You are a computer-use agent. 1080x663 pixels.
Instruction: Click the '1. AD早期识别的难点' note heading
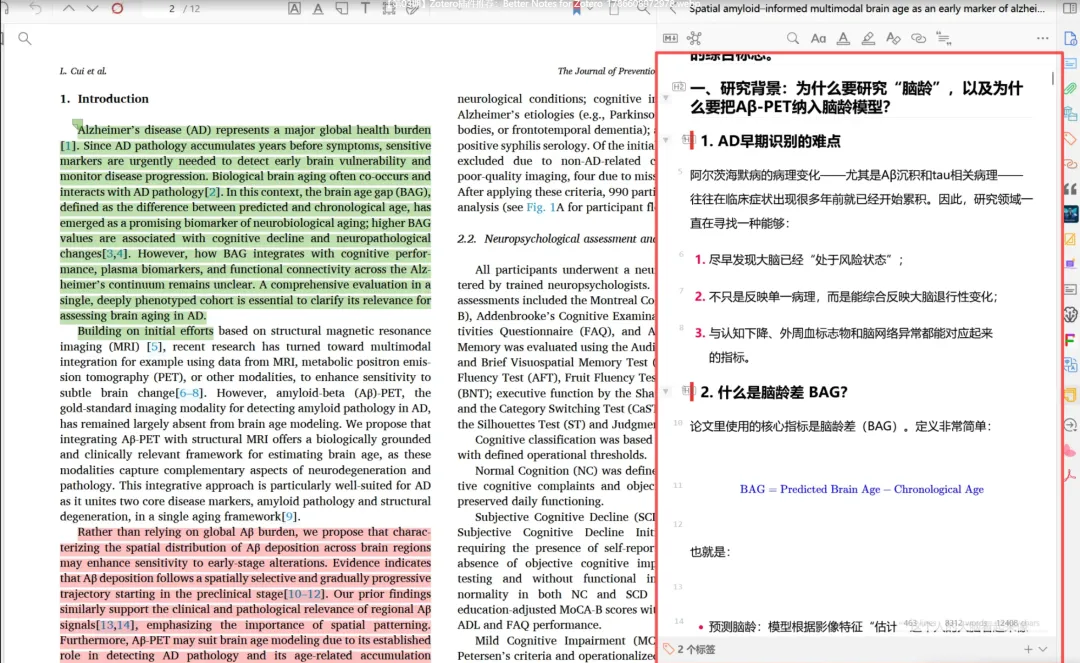click(x=770, y=141)
